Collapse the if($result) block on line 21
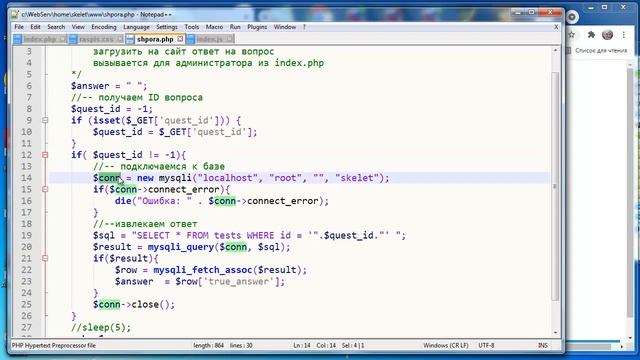The image size is (640, 360). 45,258
